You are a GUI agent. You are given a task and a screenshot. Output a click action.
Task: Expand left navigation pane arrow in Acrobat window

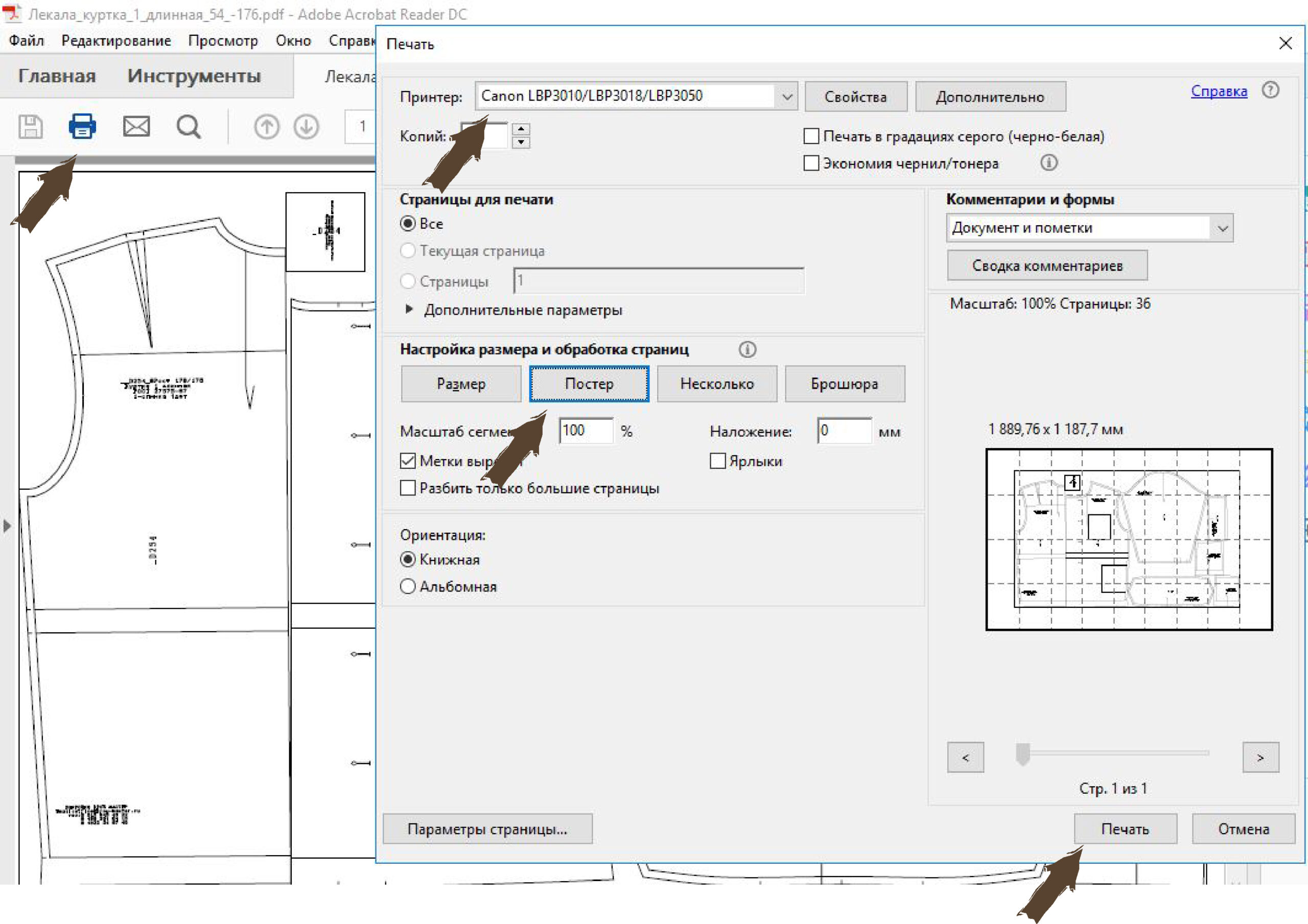click(7, 525)
